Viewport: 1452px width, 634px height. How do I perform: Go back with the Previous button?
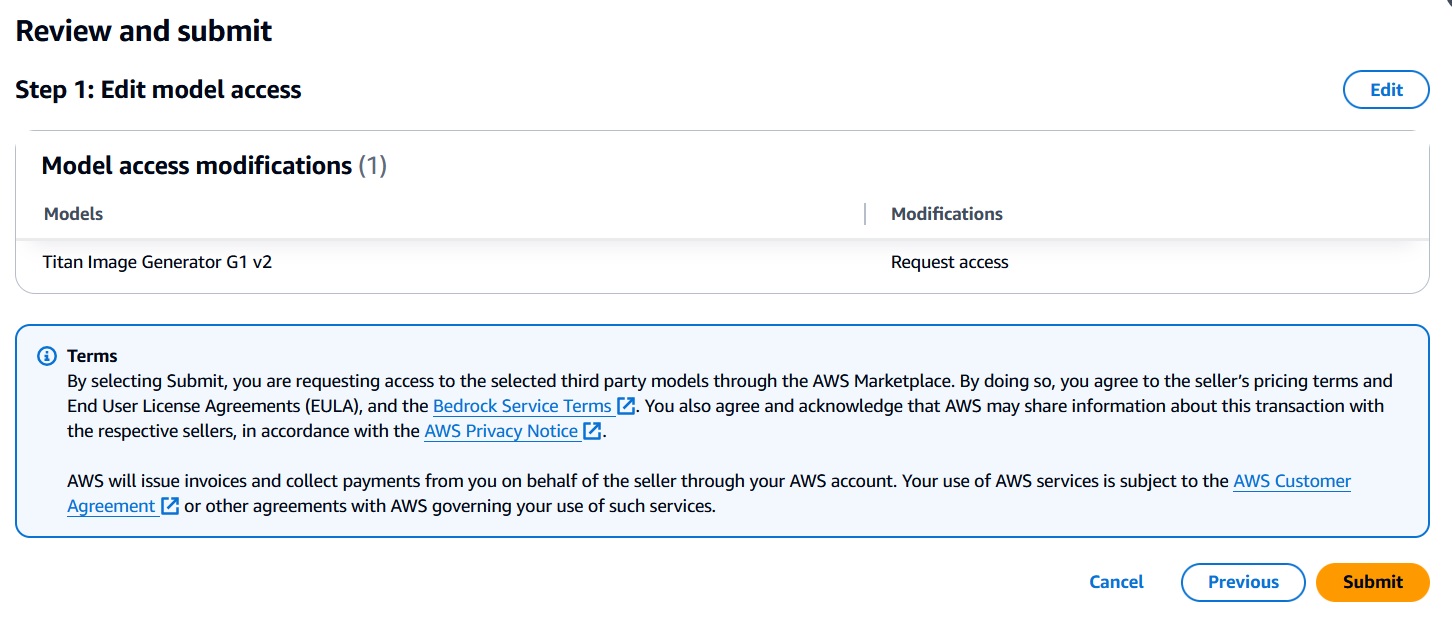[1243, 582]
